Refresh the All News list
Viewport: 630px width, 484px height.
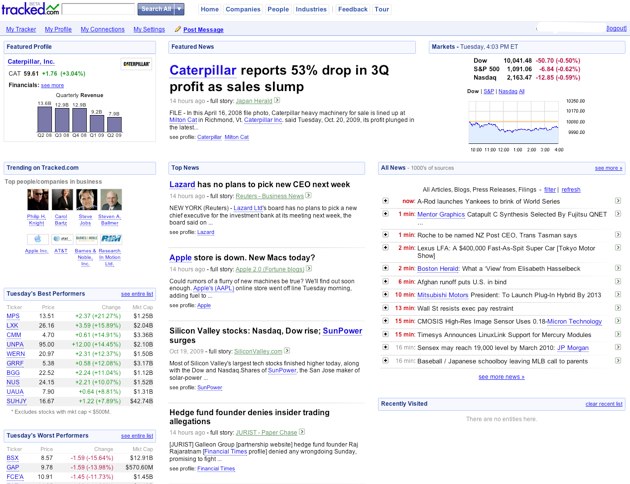click(571, 190)
